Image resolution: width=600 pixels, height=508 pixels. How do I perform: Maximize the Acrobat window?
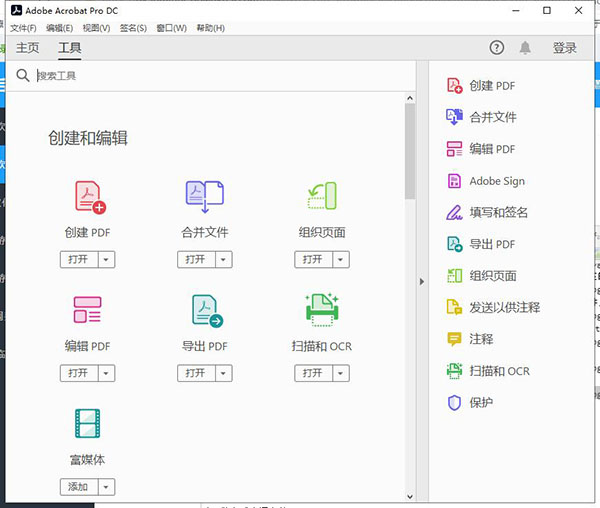click(x=547, y=10)
